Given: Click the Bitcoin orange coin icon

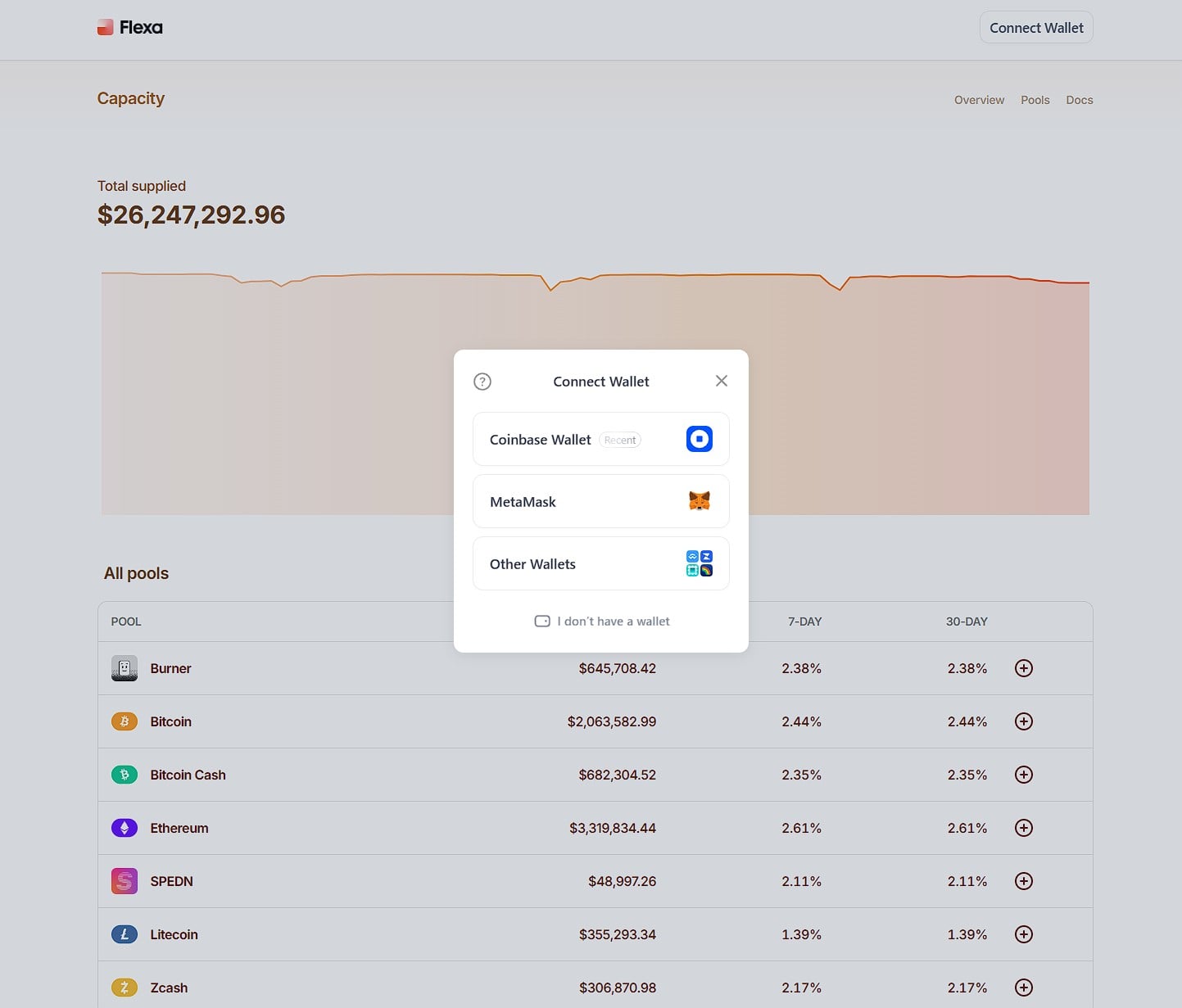Looking at the screenshot, I should pos(125,721).
